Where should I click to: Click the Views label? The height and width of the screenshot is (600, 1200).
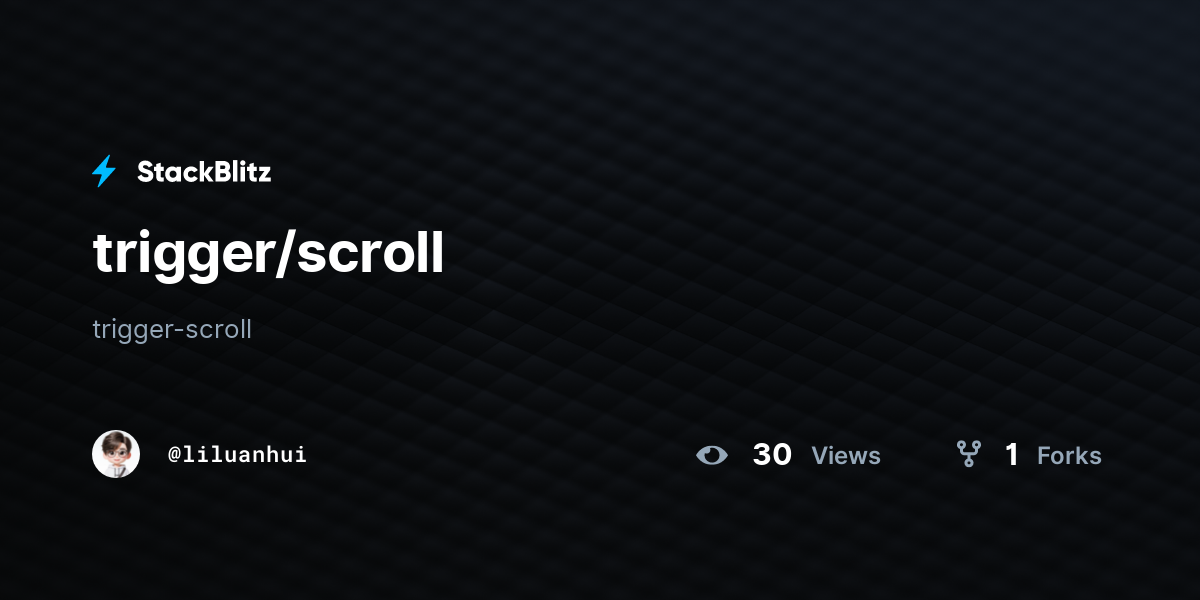click(x=846, y=456)
